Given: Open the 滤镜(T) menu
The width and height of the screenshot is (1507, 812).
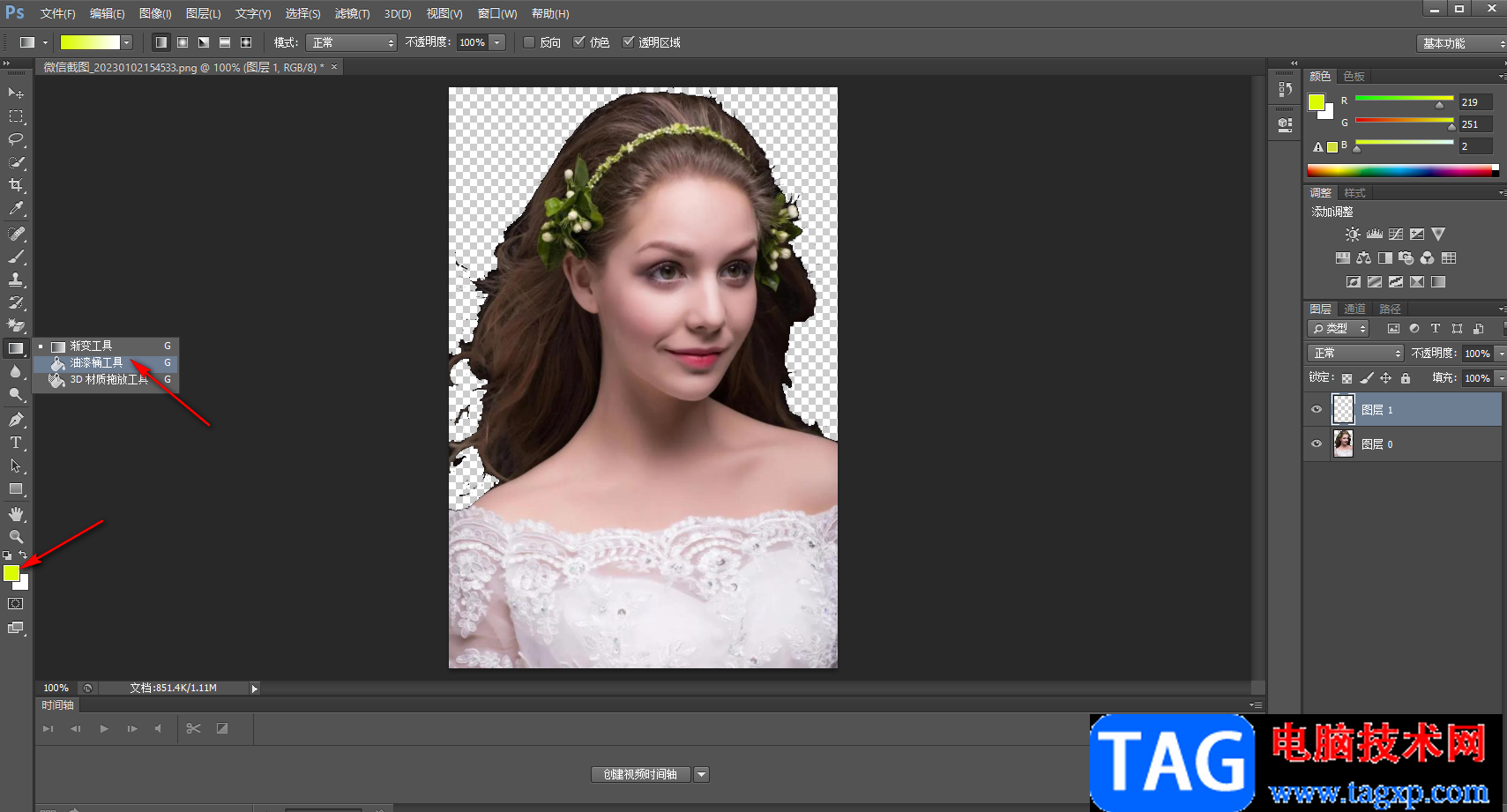Looking at the screenshot, I should click(352, 14).
